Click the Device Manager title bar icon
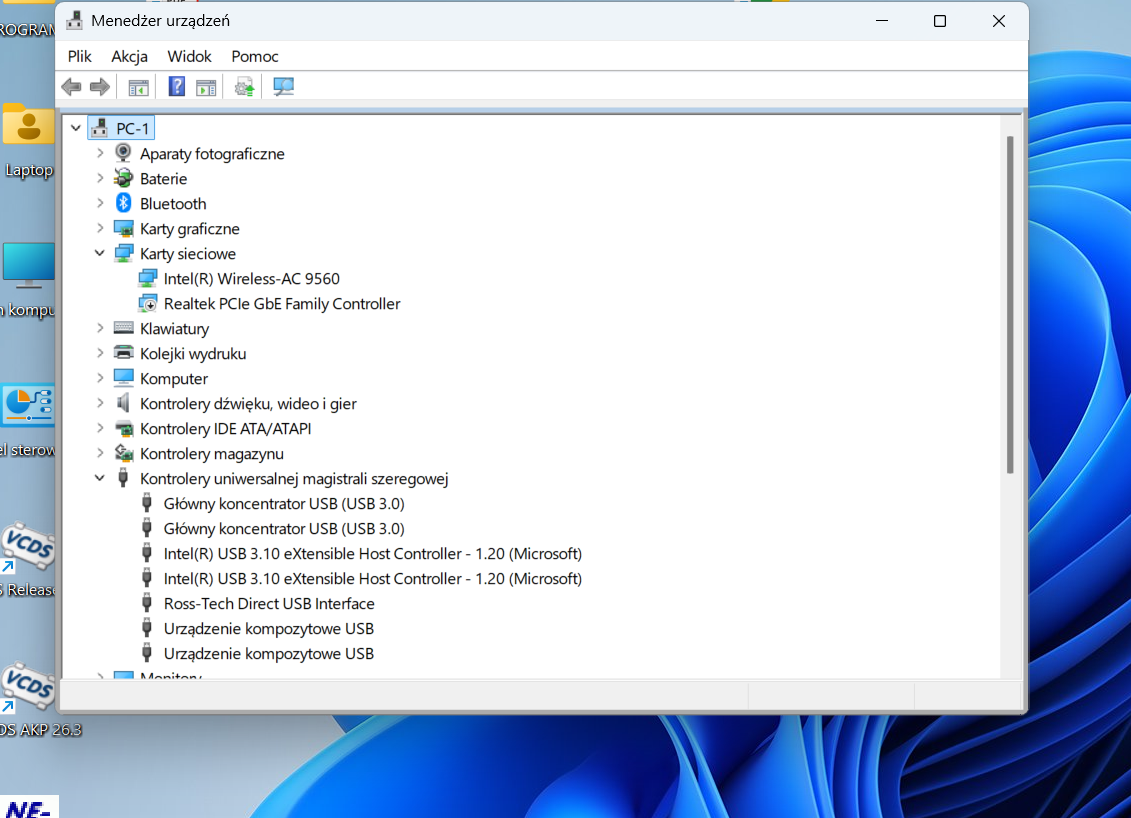The width and height of the screenshot is (1131, 818). tap(74, 20)
